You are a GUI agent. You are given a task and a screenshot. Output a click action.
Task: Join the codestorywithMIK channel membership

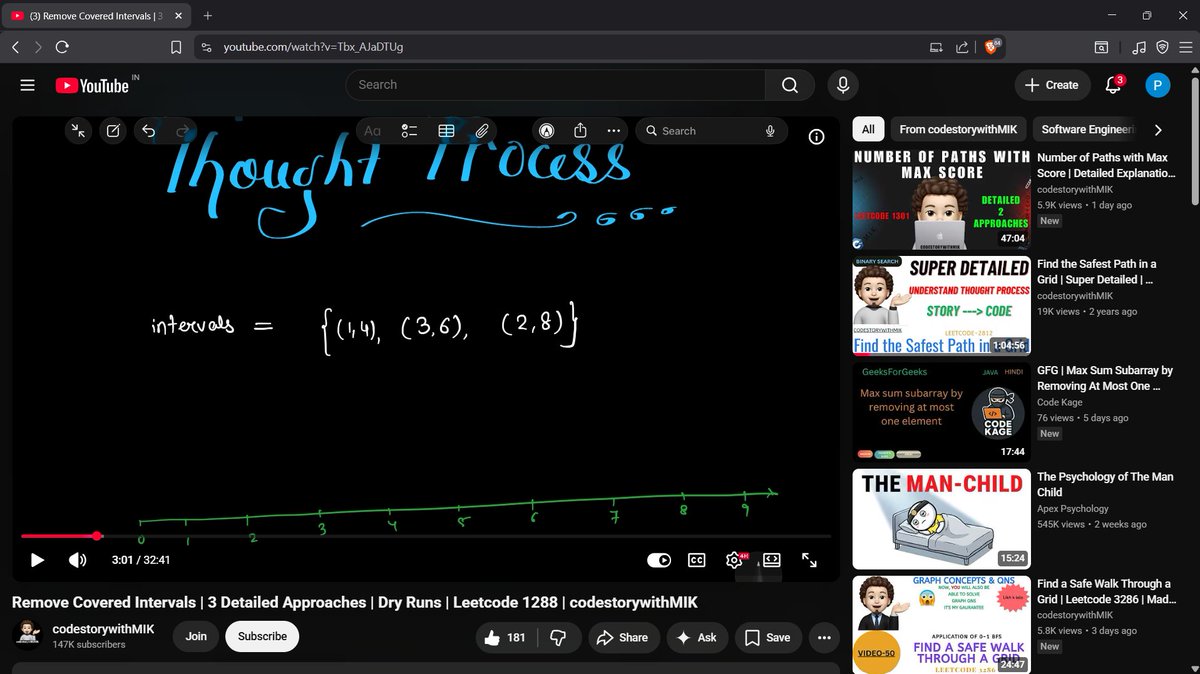[x=196, y=636]
